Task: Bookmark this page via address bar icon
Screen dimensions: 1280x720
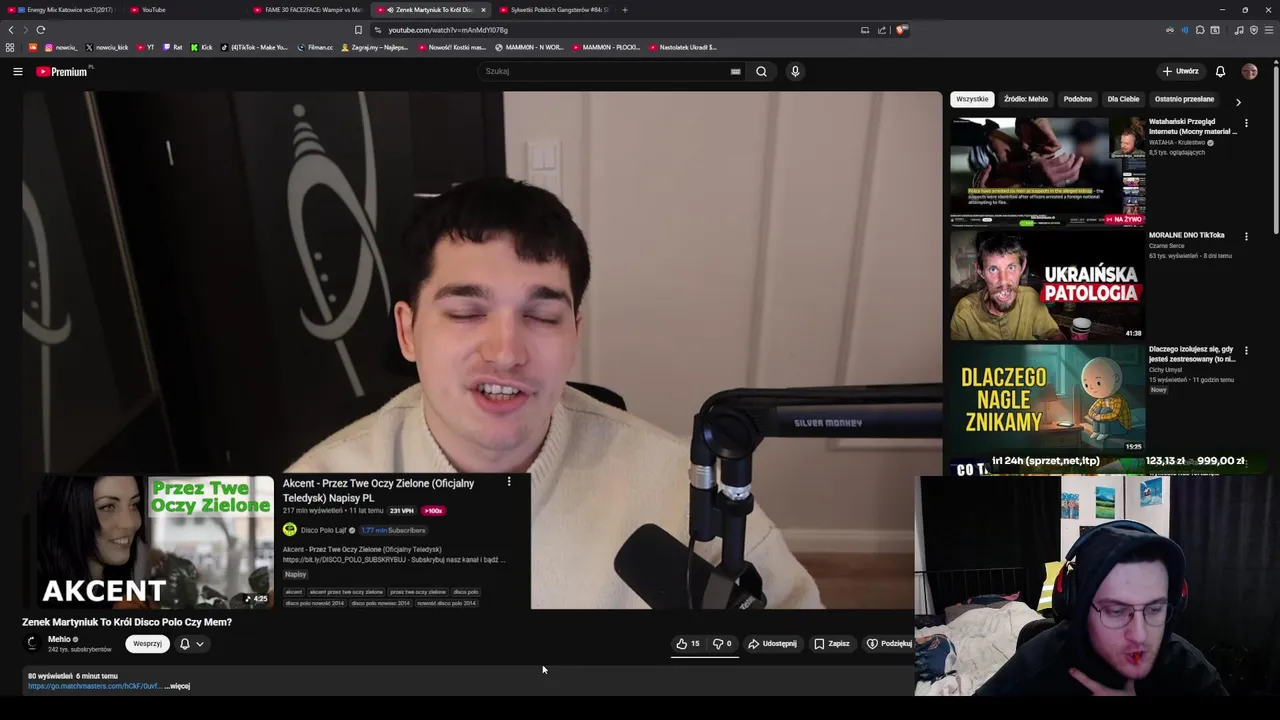Action: pyautogui.click(x=358, y=30)
